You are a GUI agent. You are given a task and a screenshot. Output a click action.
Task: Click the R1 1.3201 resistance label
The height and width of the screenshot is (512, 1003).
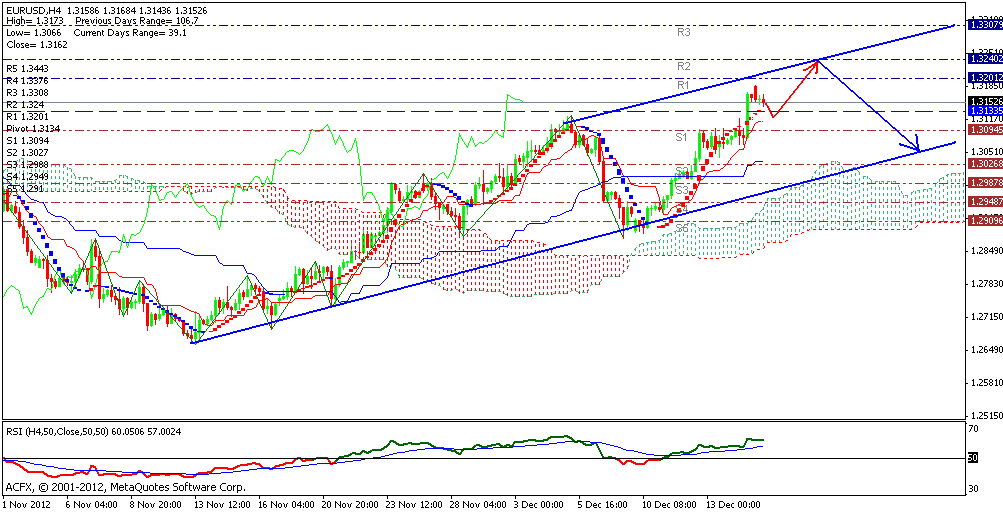(27, 116)
